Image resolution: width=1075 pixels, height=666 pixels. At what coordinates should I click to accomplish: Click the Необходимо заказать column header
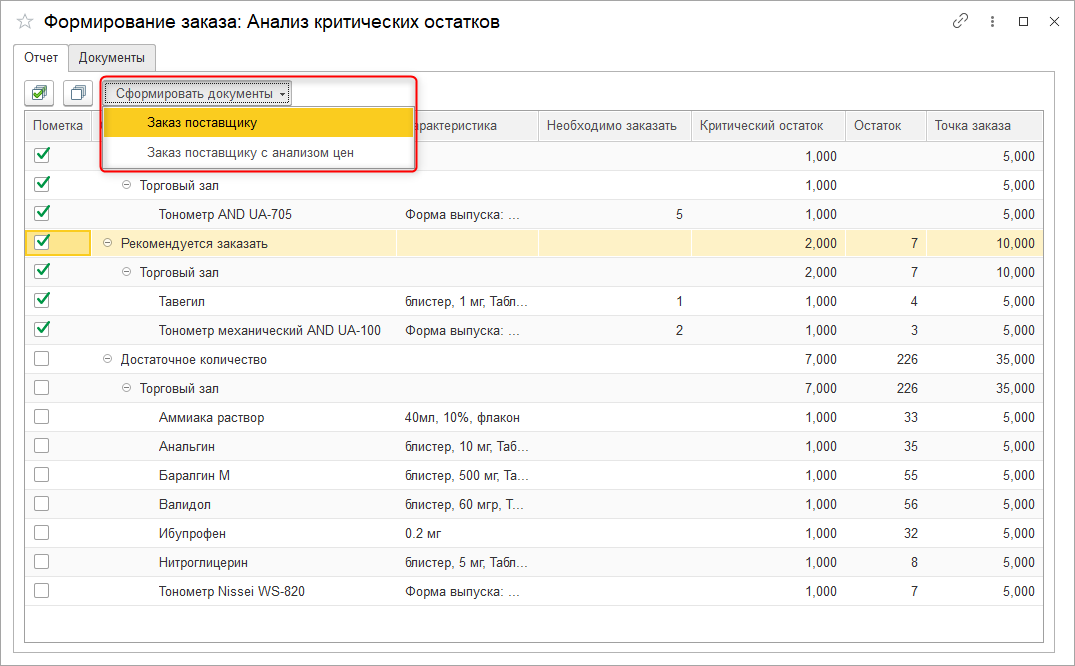(614, 126)
